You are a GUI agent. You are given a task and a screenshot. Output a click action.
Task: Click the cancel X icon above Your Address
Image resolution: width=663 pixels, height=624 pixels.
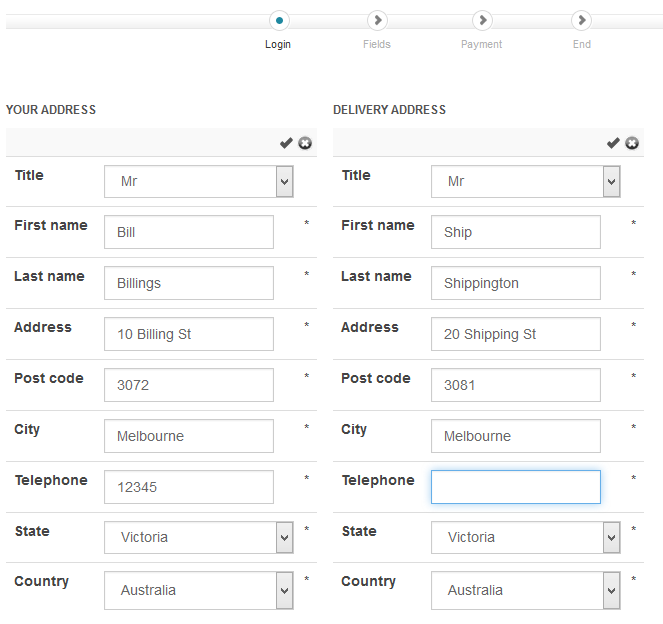click(x=305, y=143)
